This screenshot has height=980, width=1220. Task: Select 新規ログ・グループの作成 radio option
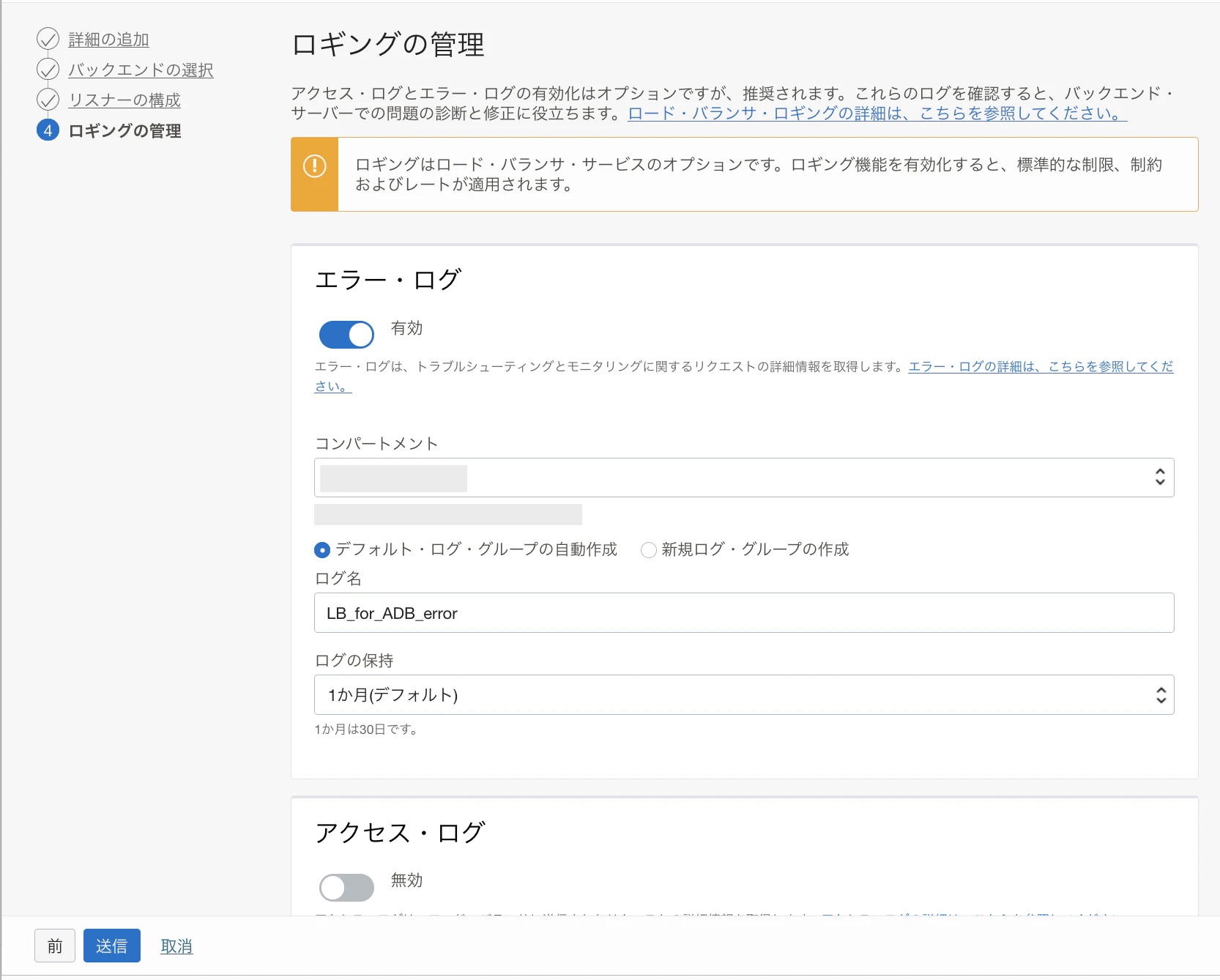pyautogui.click(x=649, y=550)
